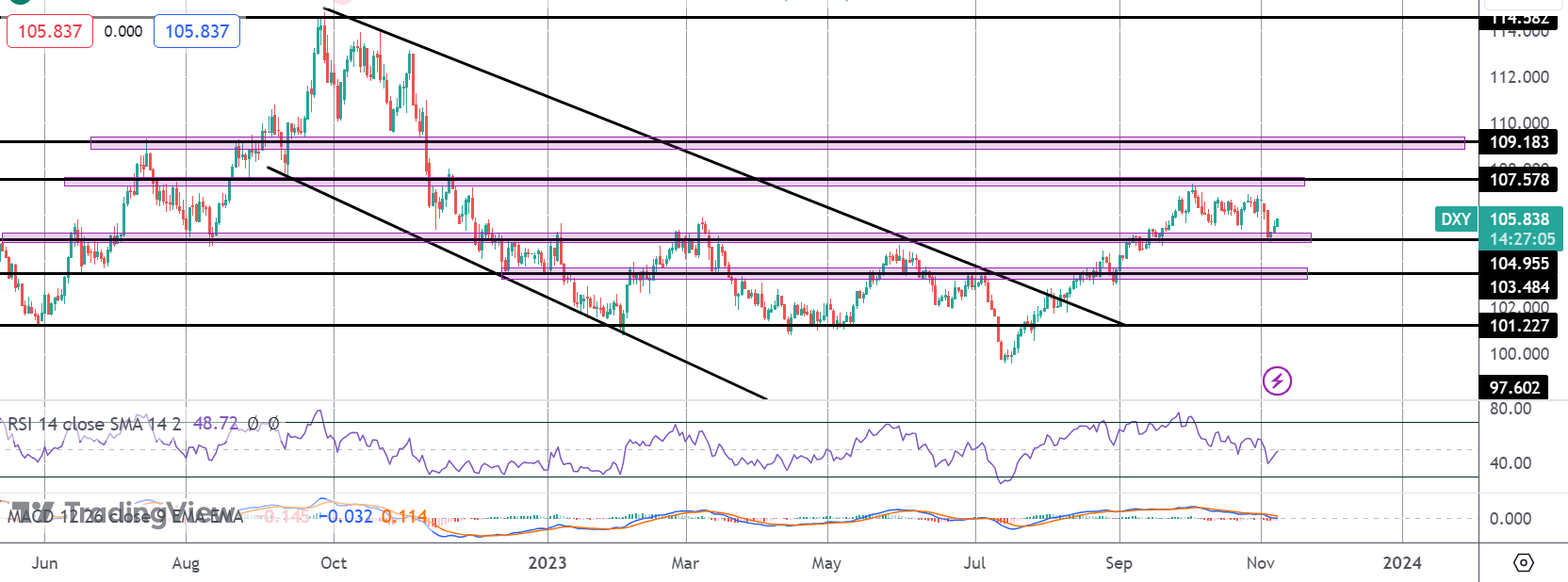Viewport: 1568px width, 582px height.
Task: Click the RSI value 48.72 in legend
Action: (216, 424)
